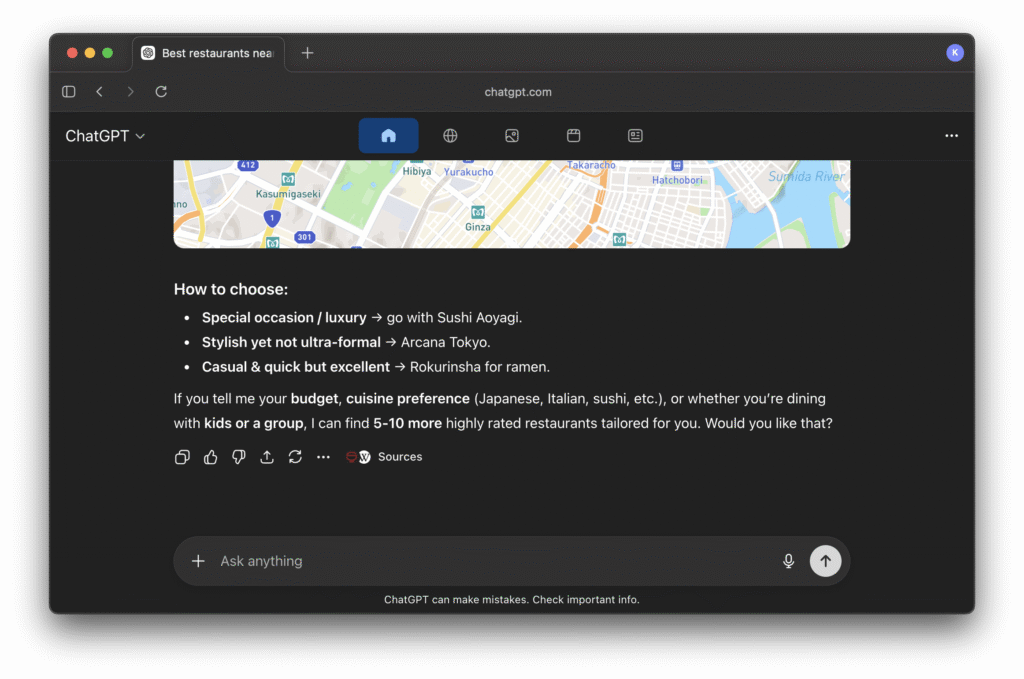Open the three-dot menu at top right
This screenshot has width=1024, height=679.
tap(951, 136)
